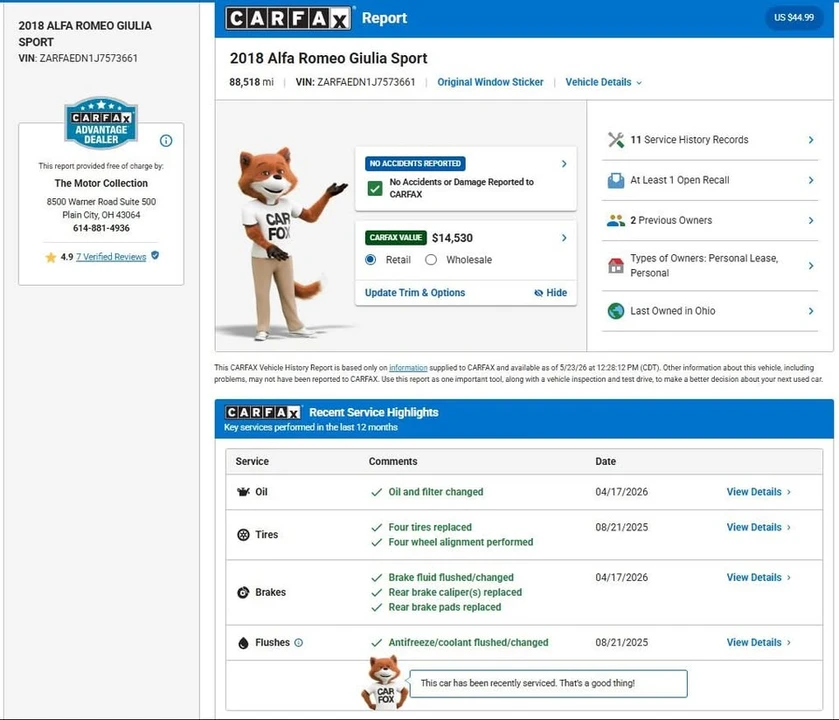Viewport: 839px width, 720px height.
Task: View Details for the Tires service
Action: tap(758, 527)
